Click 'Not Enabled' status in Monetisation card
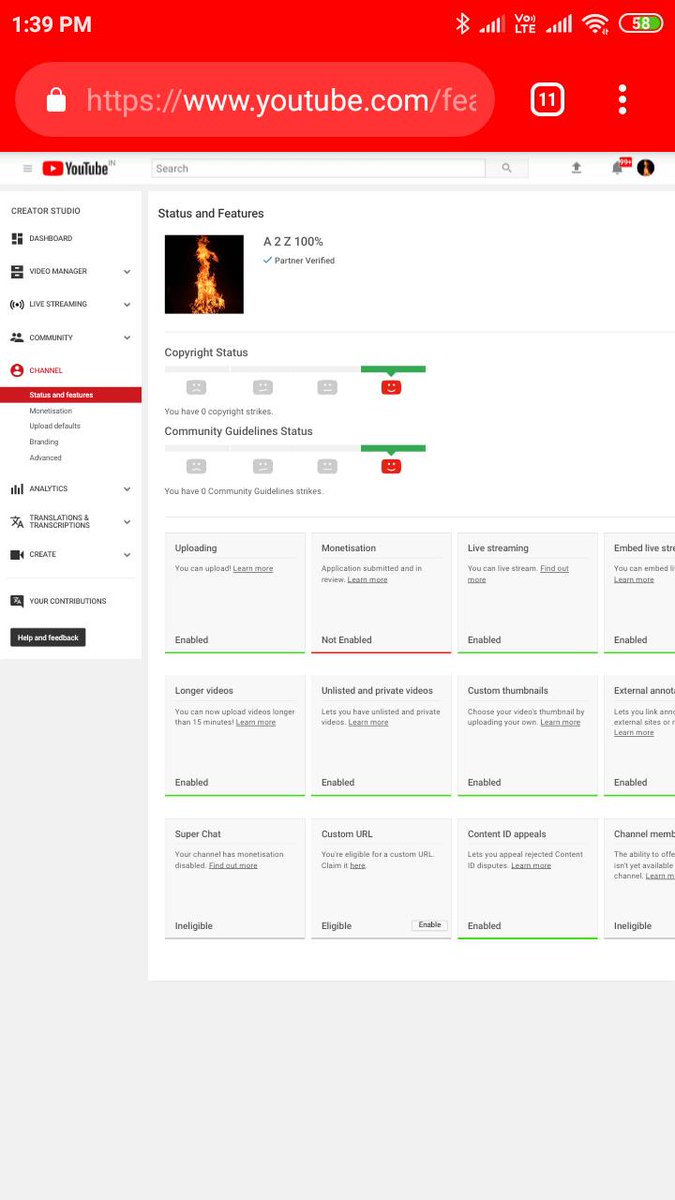Image resolution: width=675 pixels, height=1200 pixels. [x=346, y=640]
